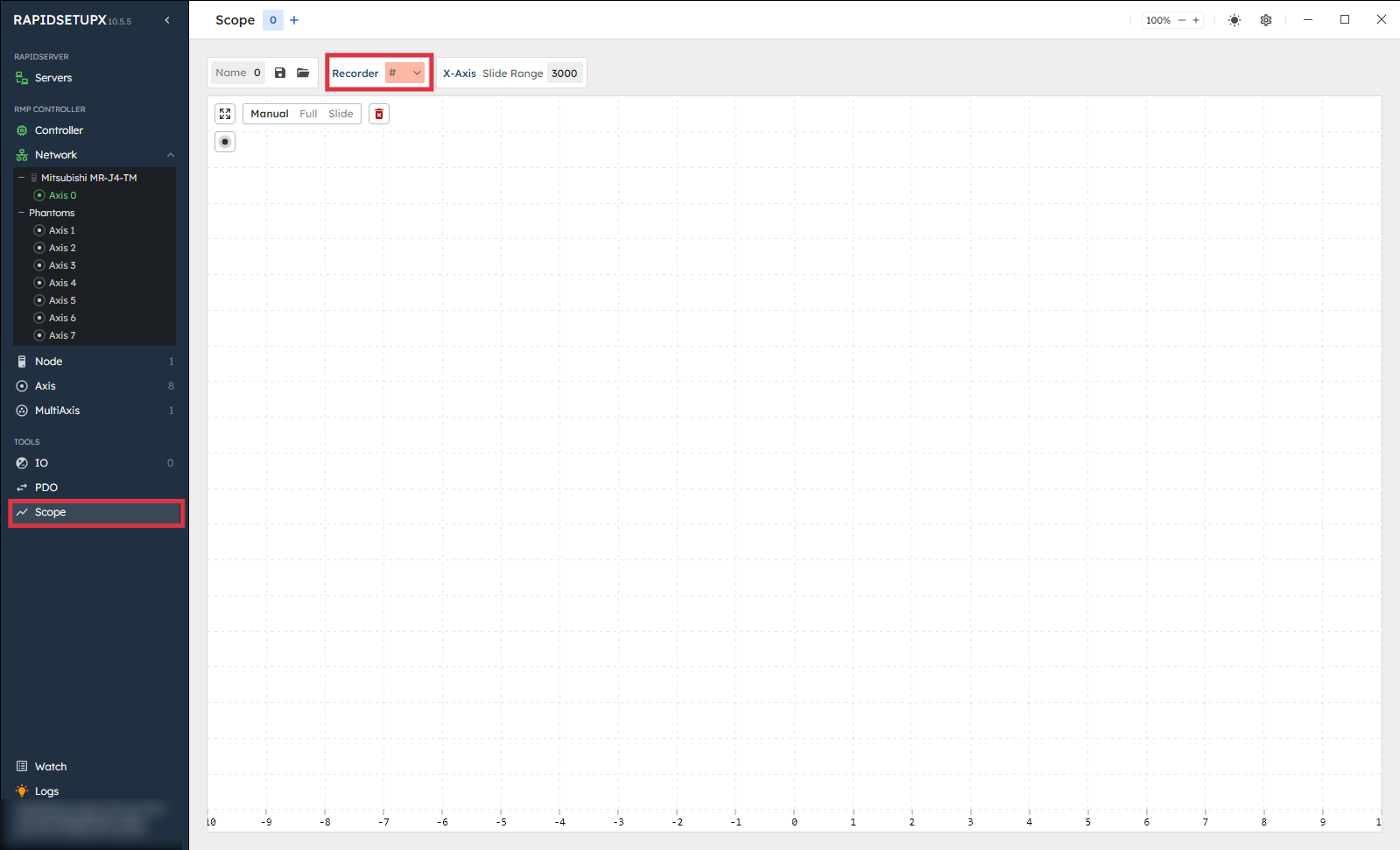
Task: Open the Scope tool
Action: [x=95, y=512]
